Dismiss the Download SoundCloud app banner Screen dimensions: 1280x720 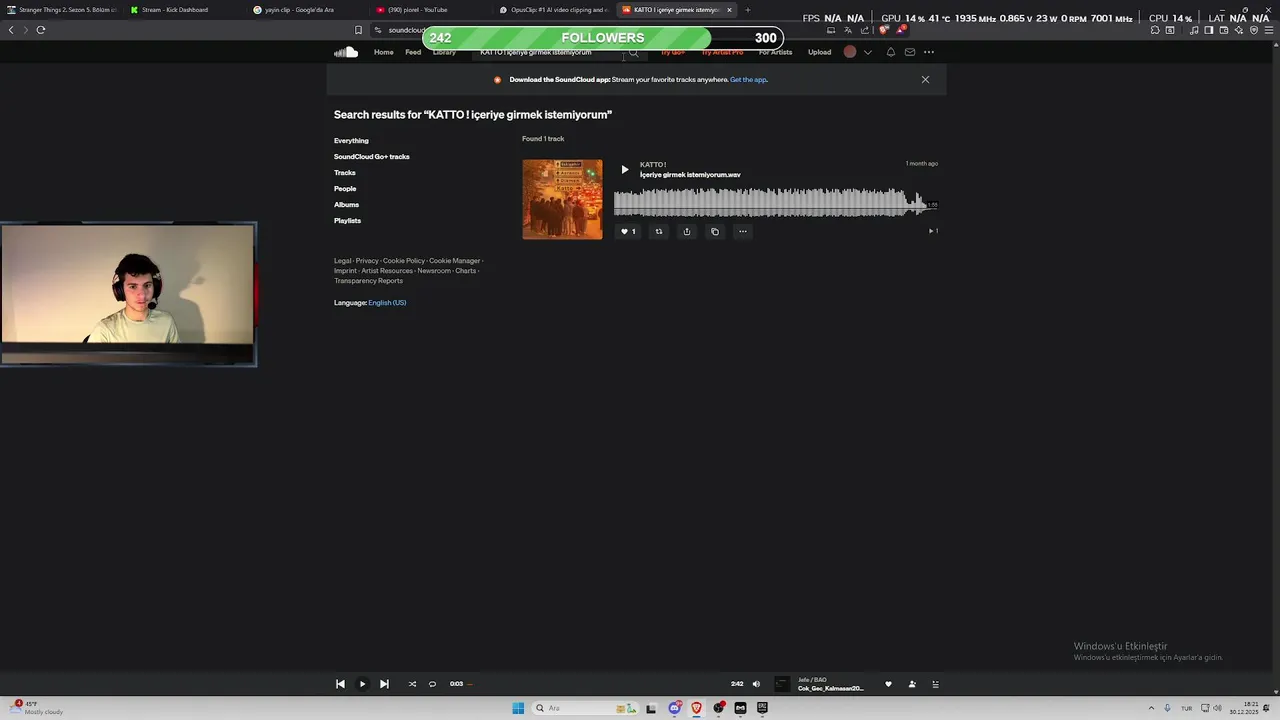pos(925,79)
